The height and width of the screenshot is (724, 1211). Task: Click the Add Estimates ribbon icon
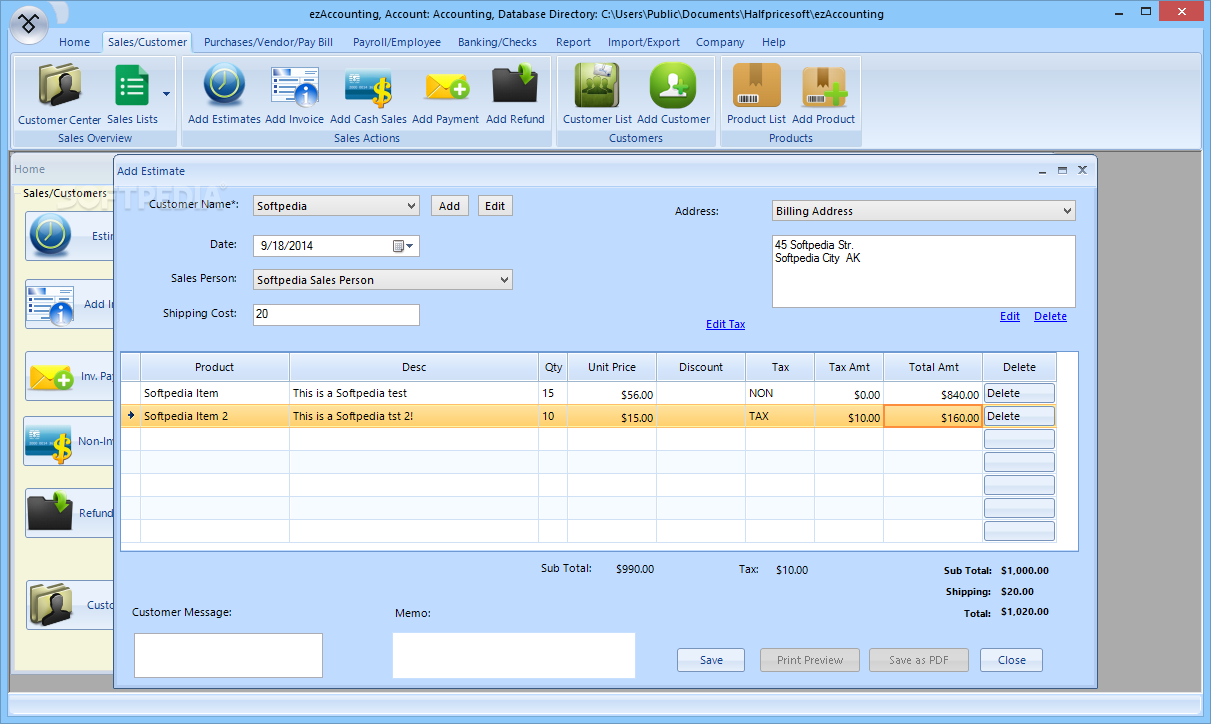click(x=224, y=95)
